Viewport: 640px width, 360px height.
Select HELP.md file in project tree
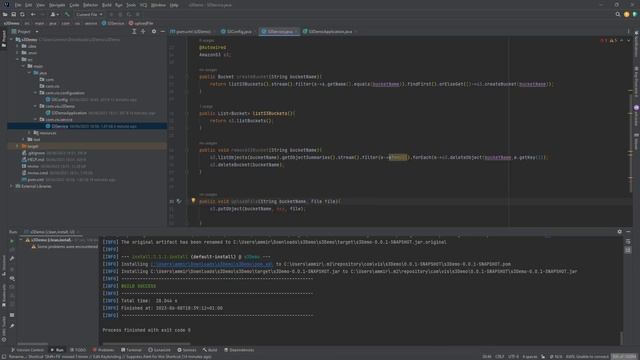pyautogui.click(x=36, y=160)
